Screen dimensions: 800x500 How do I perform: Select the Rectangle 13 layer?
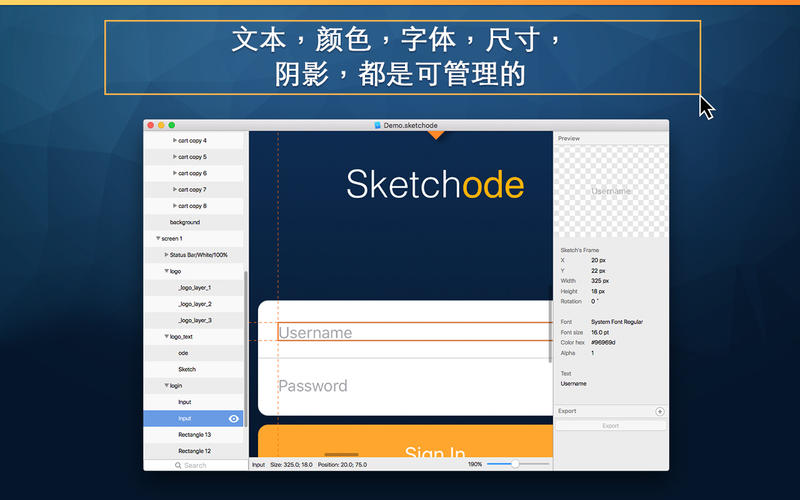tap(194, 435)
